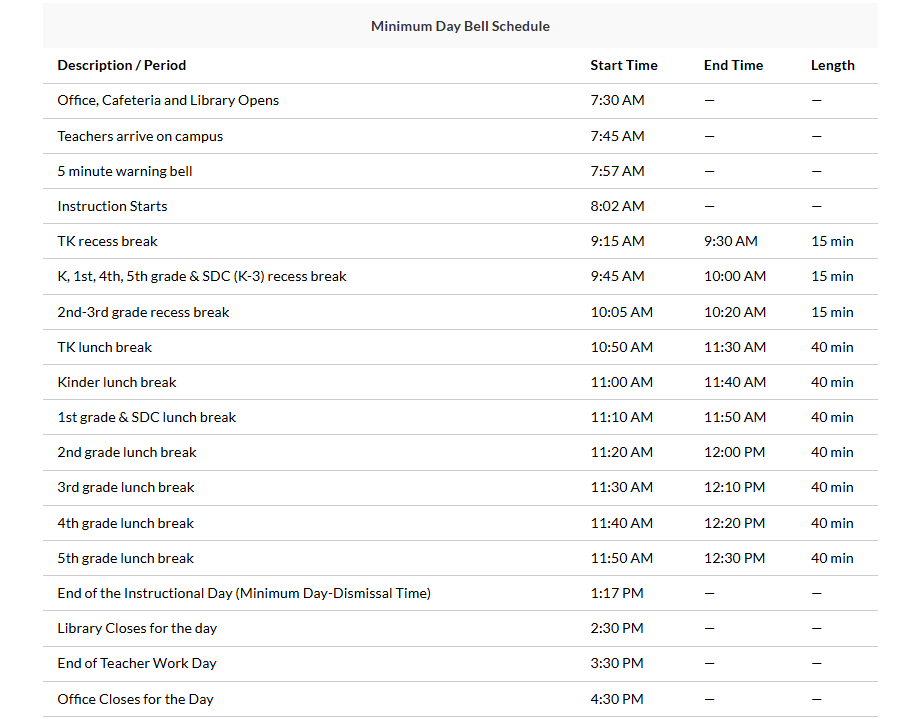Screen dimensions: 919x719
Task: Select Teachers arrive on campus text
Action: [x=140, y=136]
